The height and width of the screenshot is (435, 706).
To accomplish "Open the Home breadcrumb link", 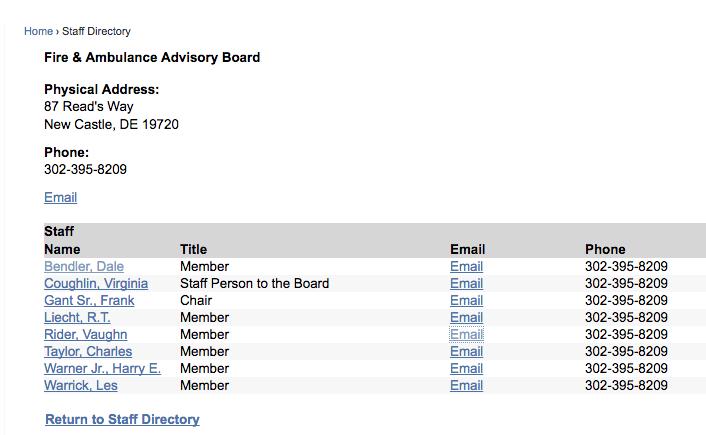I will click(38, 31).
